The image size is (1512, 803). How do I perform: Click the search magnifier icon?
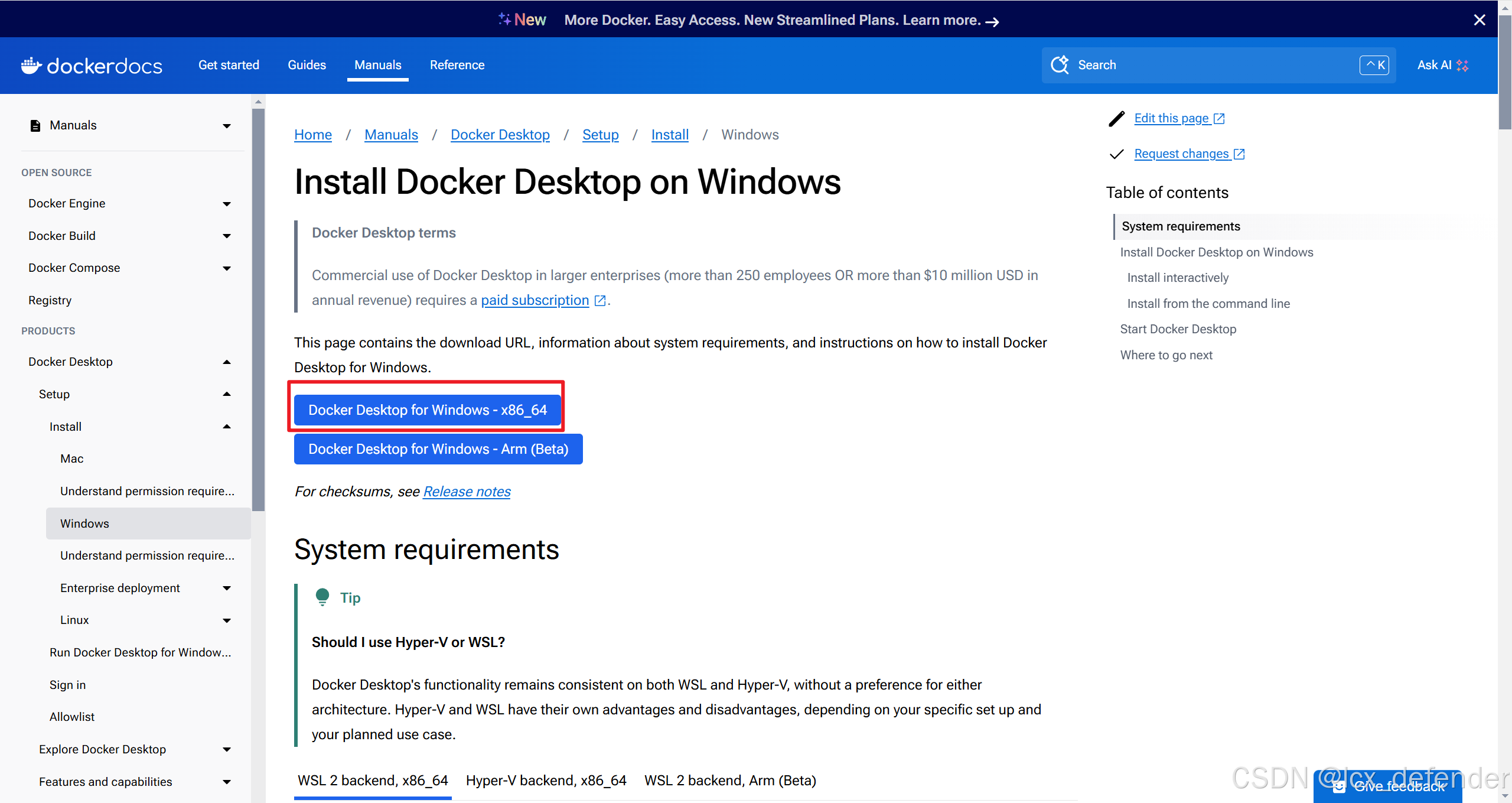coord(1060,65)
